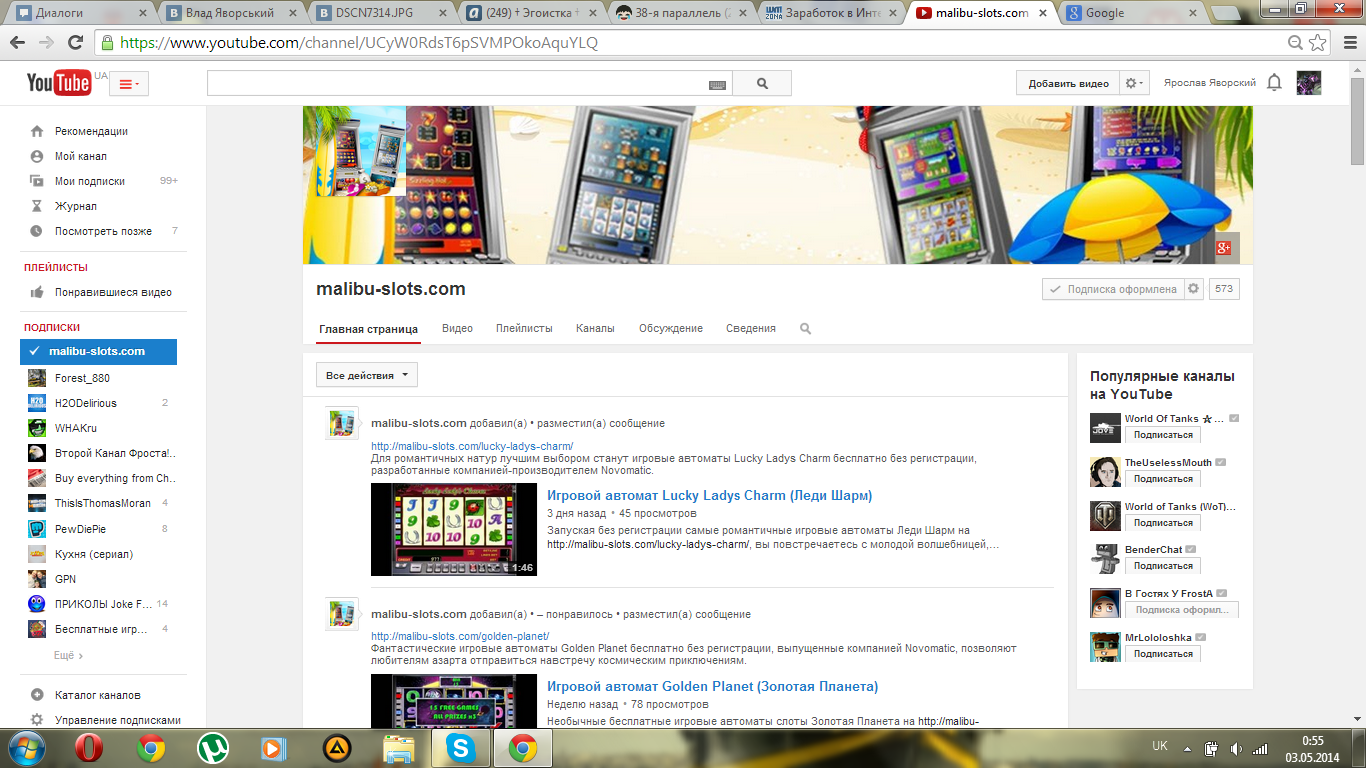Select malibu-slots.com subscription in sidebar

pyautogui.click(x=98, y=351)
